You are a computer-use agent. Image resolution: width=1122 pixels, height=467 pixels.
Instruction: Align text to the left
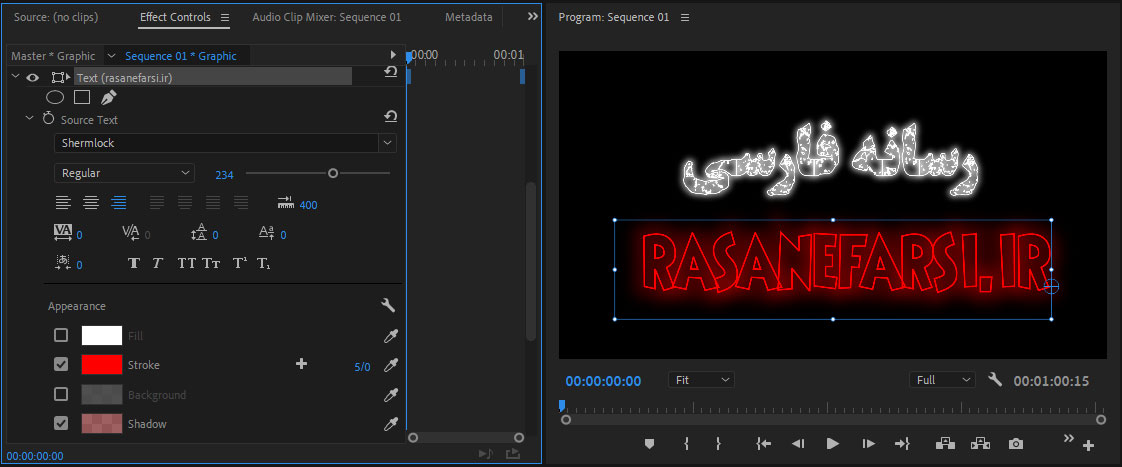coord(64,203)
